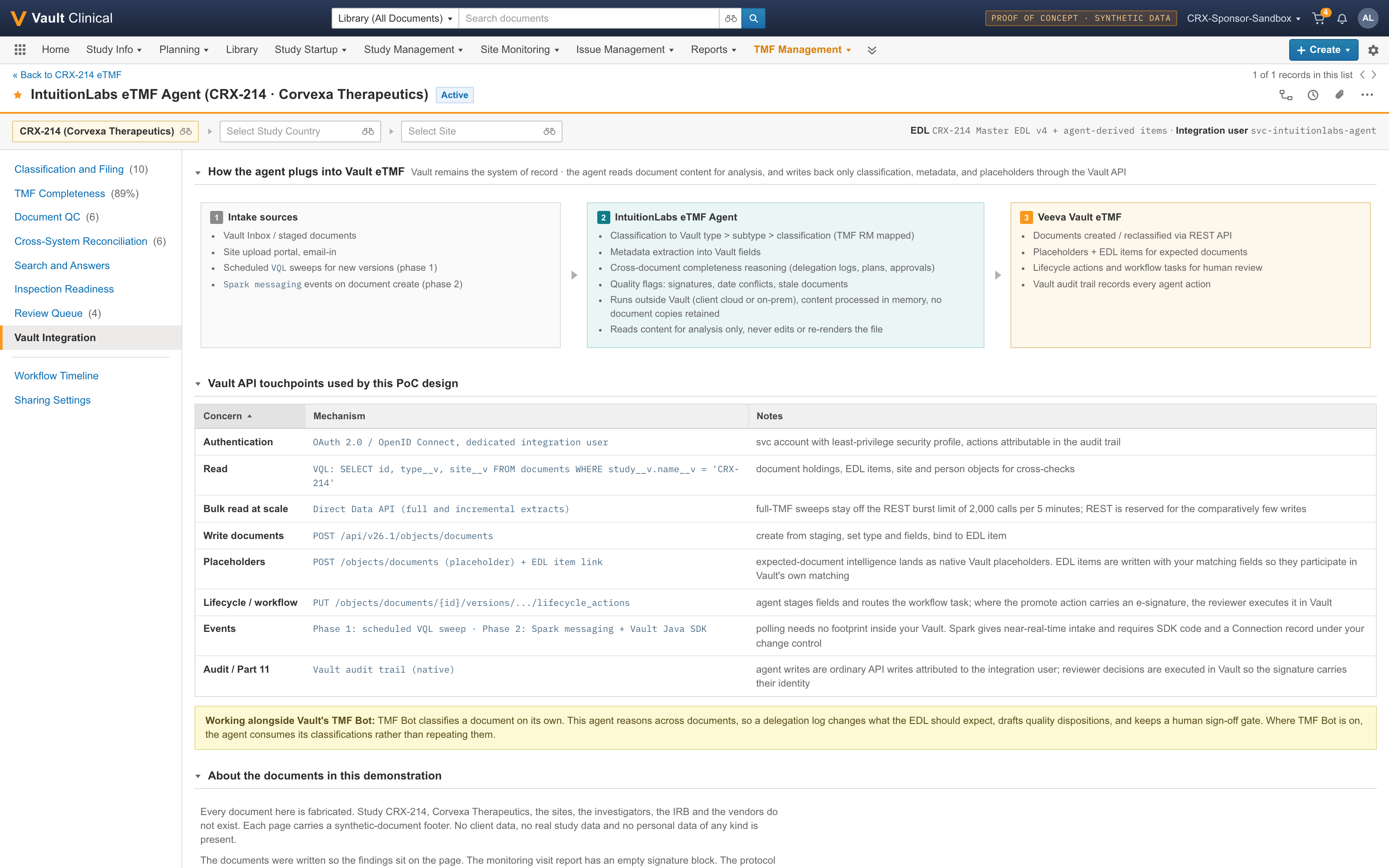Open Document QC section
This screenshot has width=1389, height=868.
coord(47,217)
